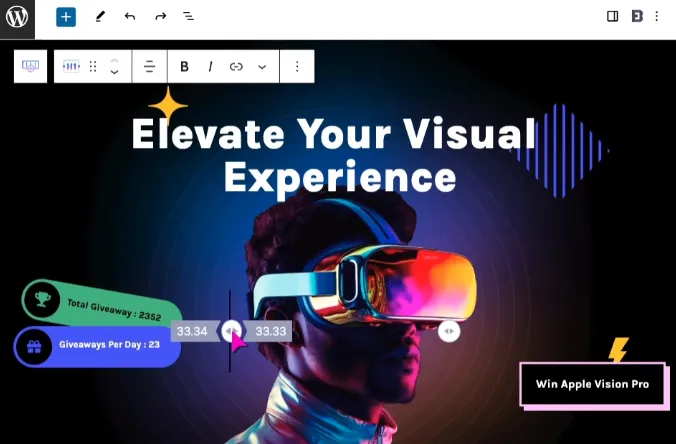The height and width of the screenshot is (444, 676).
Task: Click the Win Apple Vision Pro button
Action: (592, 384)
